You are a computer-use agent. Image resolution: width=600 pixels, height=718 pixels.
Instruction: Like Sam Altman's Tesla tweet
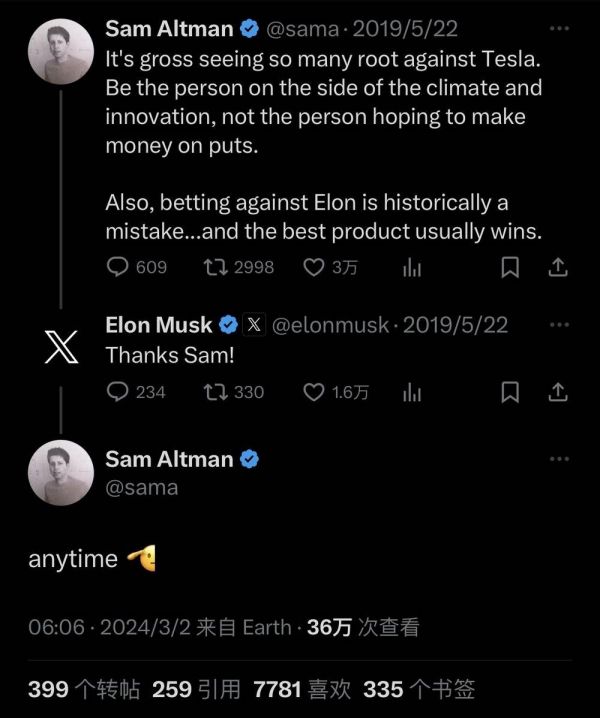click(x=313, y=267)
